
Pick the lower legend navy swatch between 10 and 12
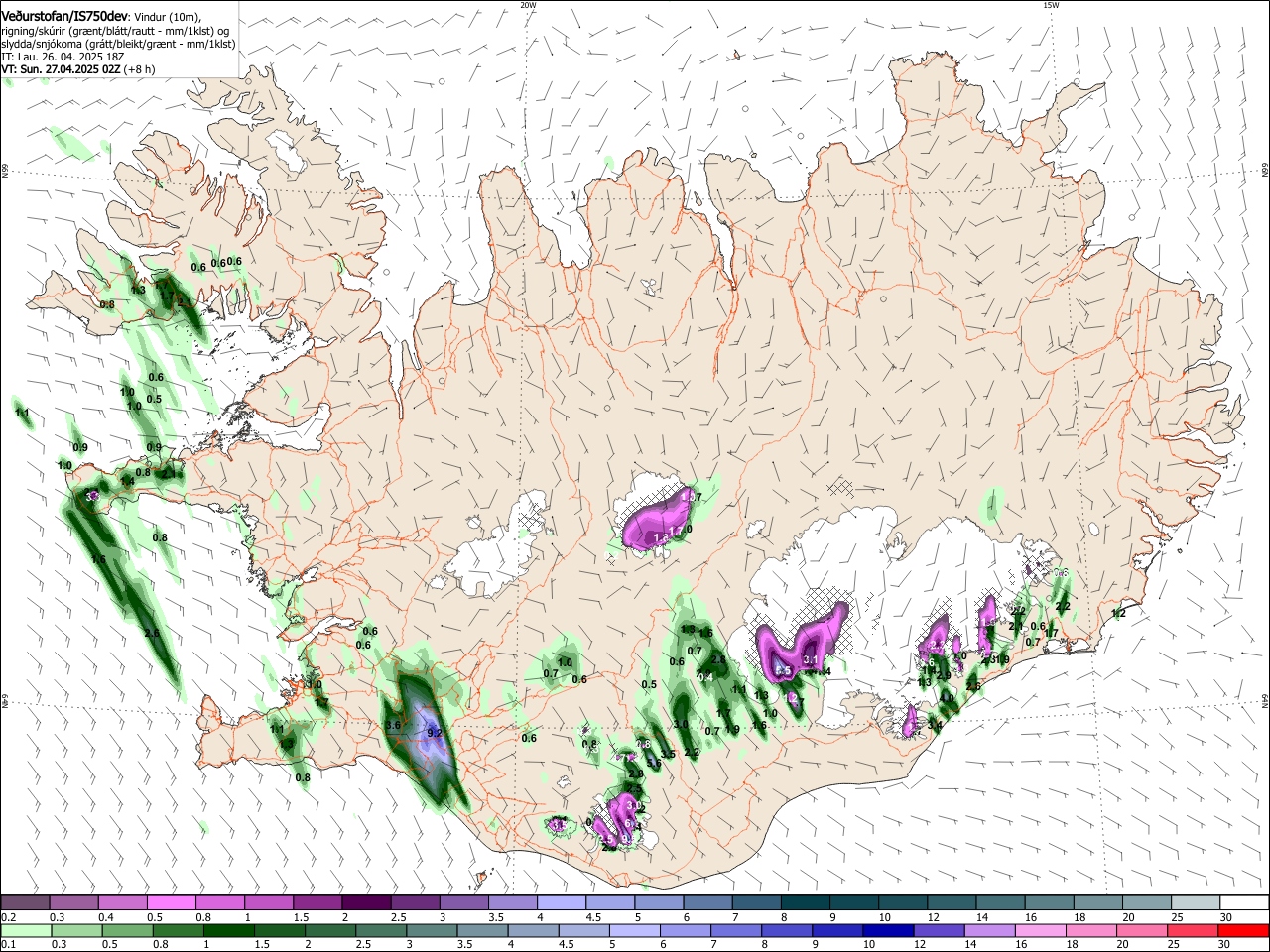pos(888,930)
